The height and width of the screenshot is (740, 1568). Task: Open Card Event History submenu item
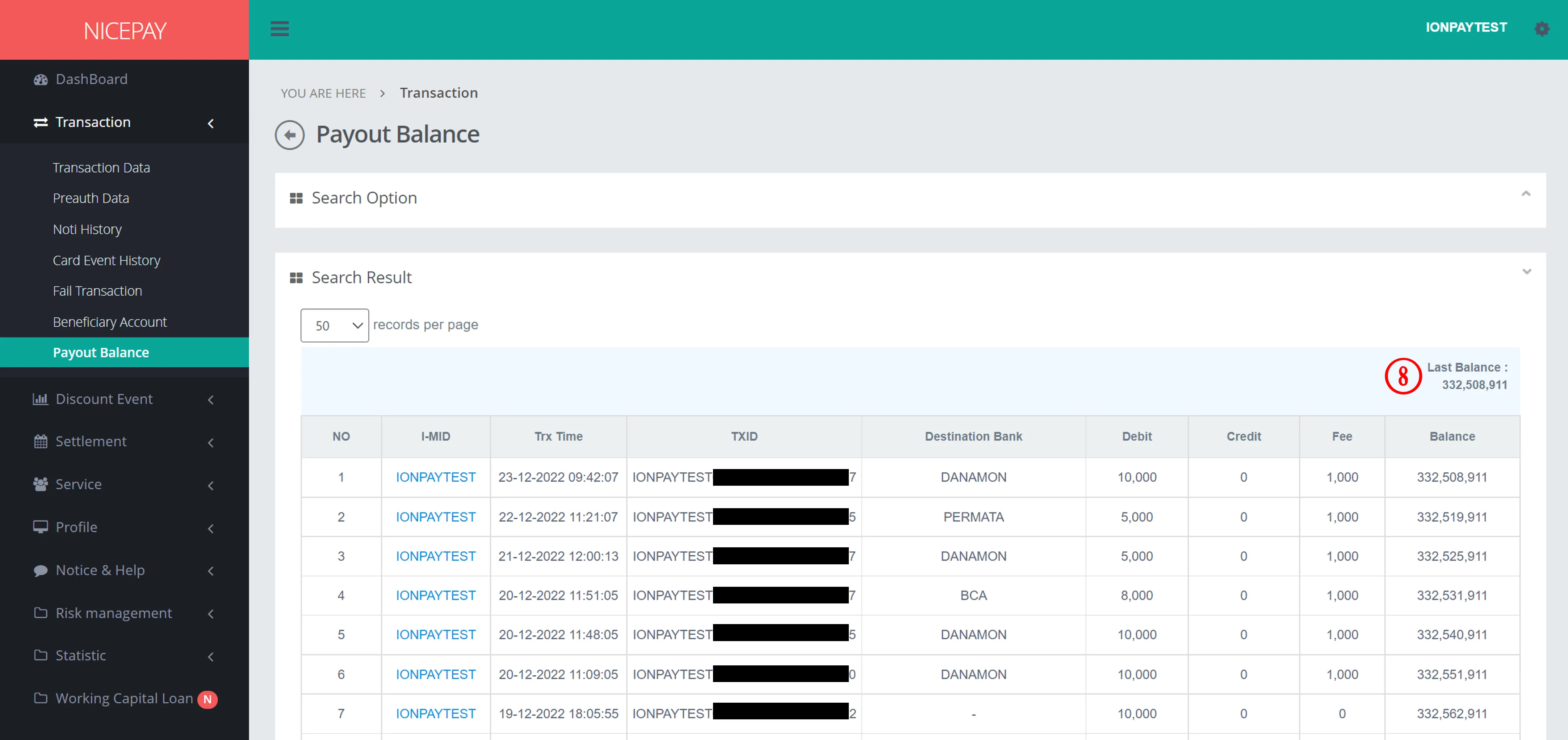click(106, 261)
